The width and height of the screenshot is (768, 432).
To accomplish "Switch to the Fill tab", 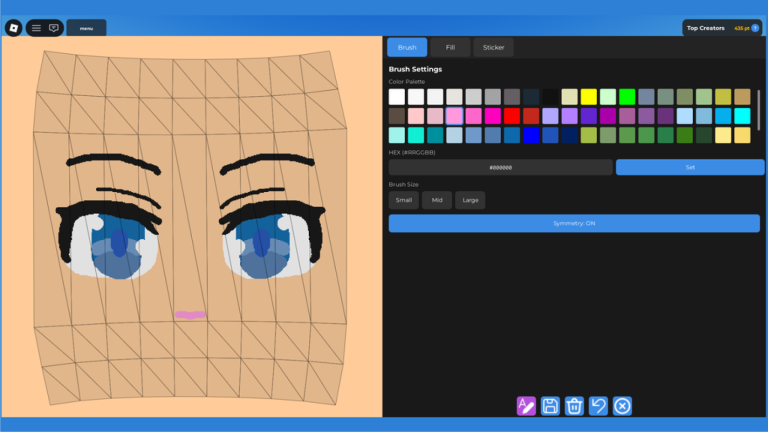I will (450, 48).
